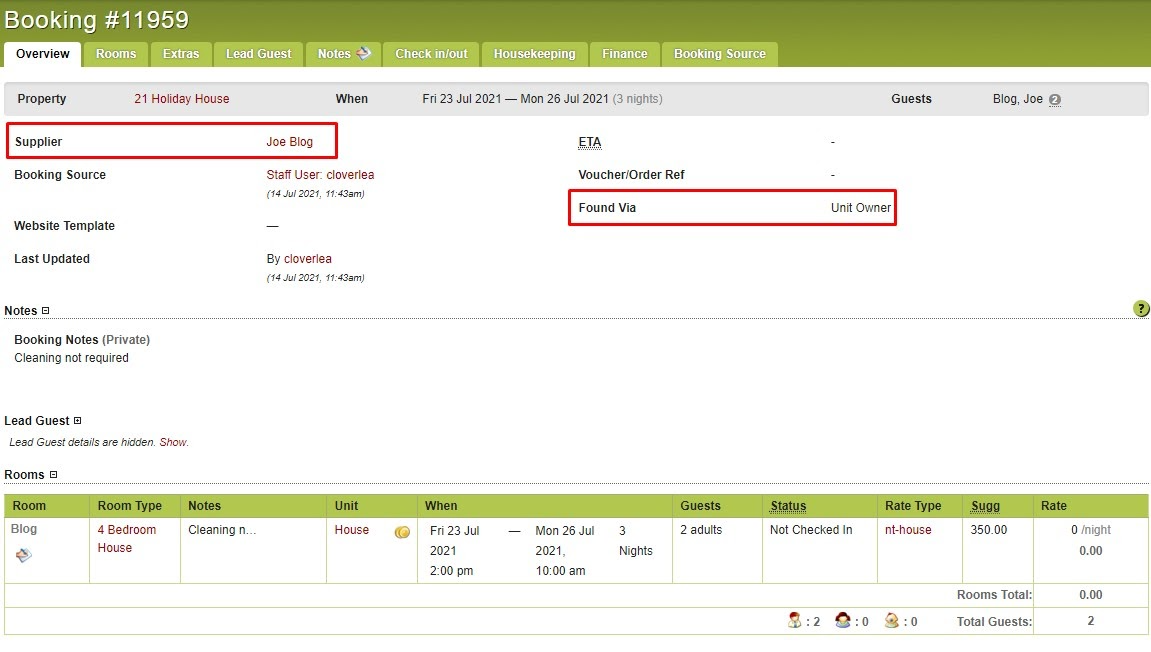Click guest count icon next to Blog, Joe

(1055, 100)
